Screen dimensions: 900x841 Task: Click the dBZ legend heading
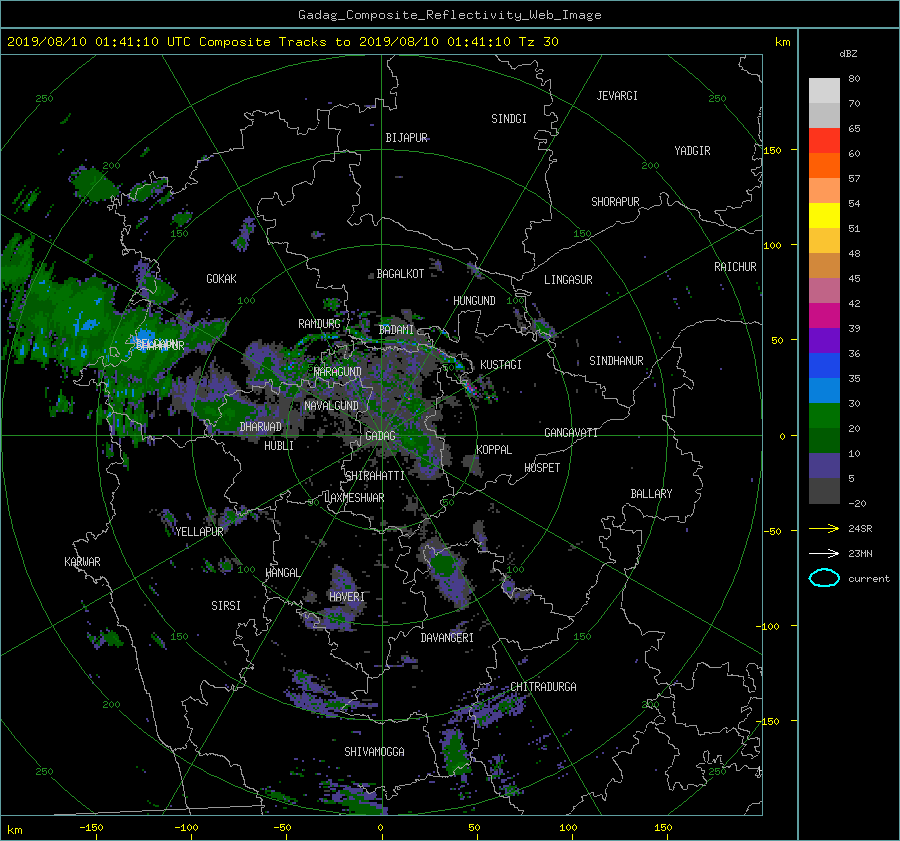coord(848,54)
